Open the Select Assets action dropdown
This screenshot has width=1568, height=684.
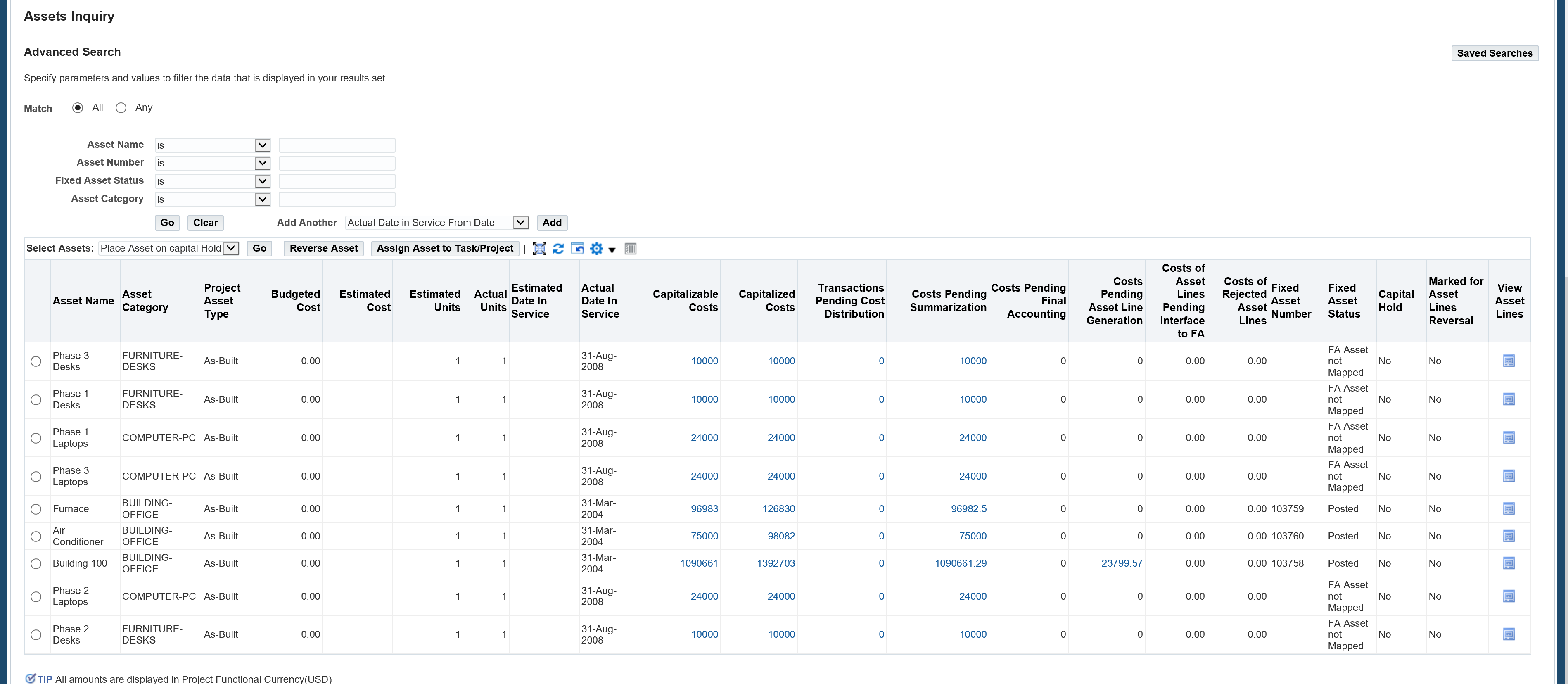(168, 249)
